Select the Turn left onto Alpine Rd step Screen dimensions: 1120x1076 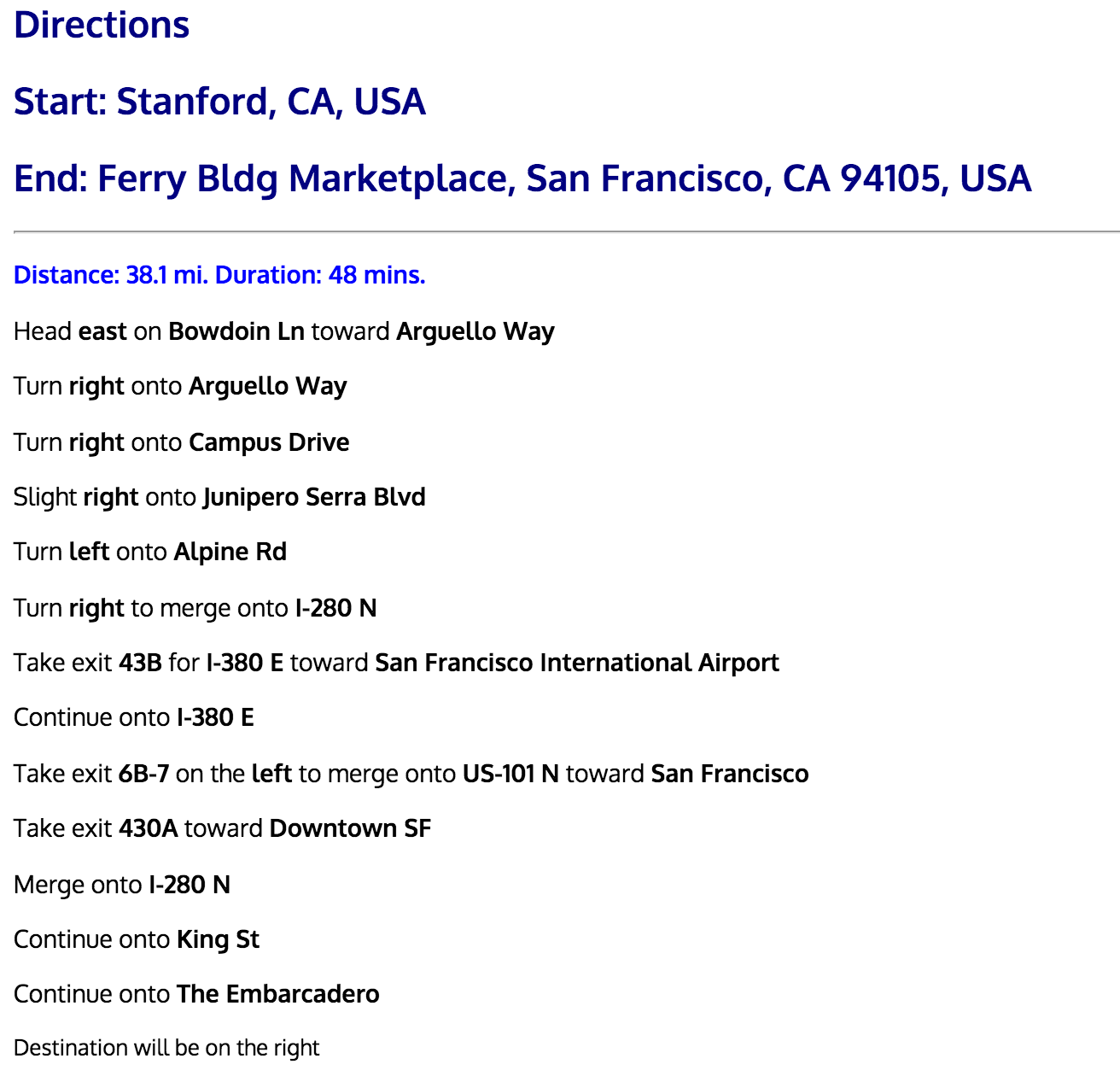150,552
